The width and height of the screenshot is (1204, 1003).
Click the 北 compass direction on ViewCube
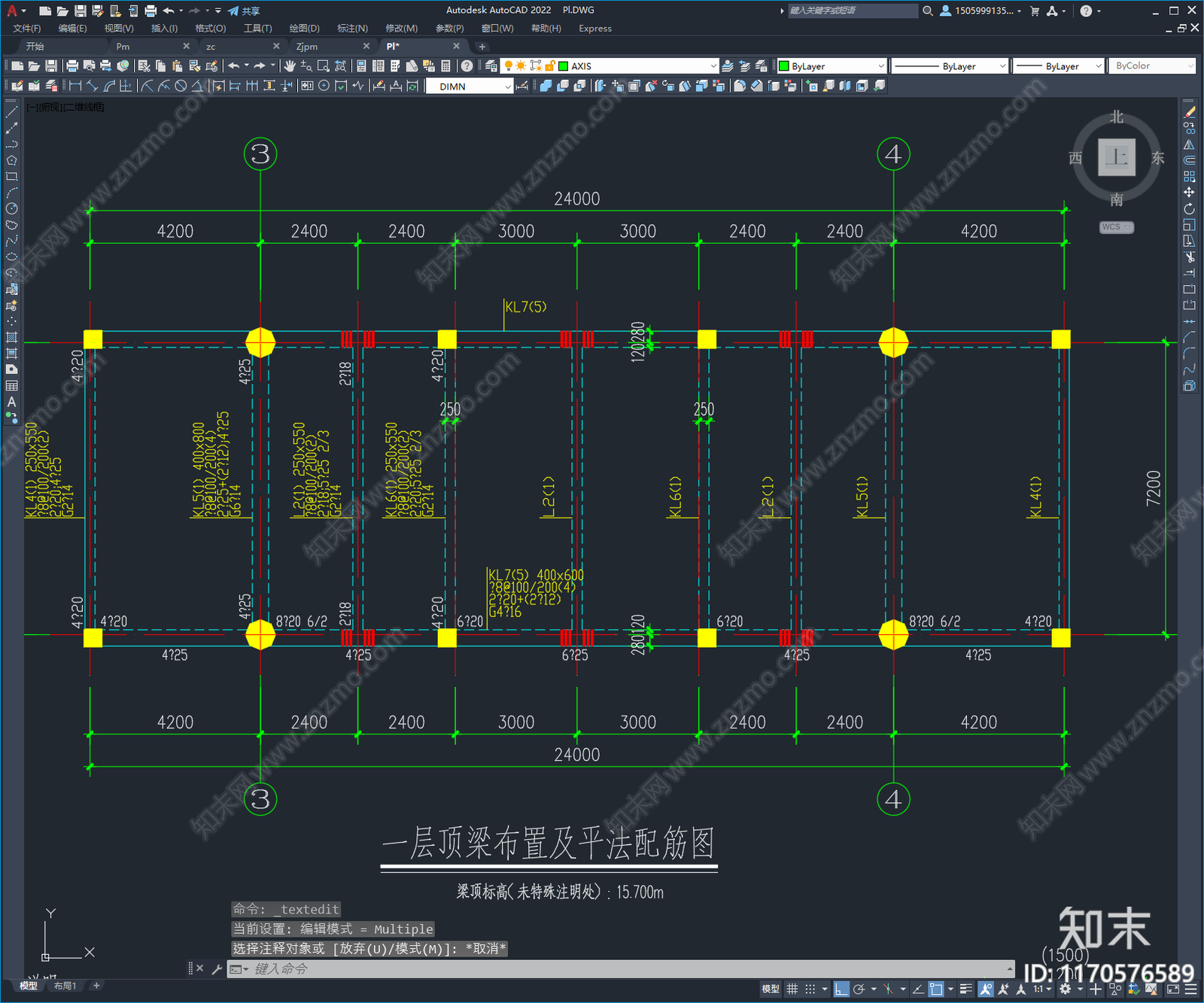[x=1117, y=117]
